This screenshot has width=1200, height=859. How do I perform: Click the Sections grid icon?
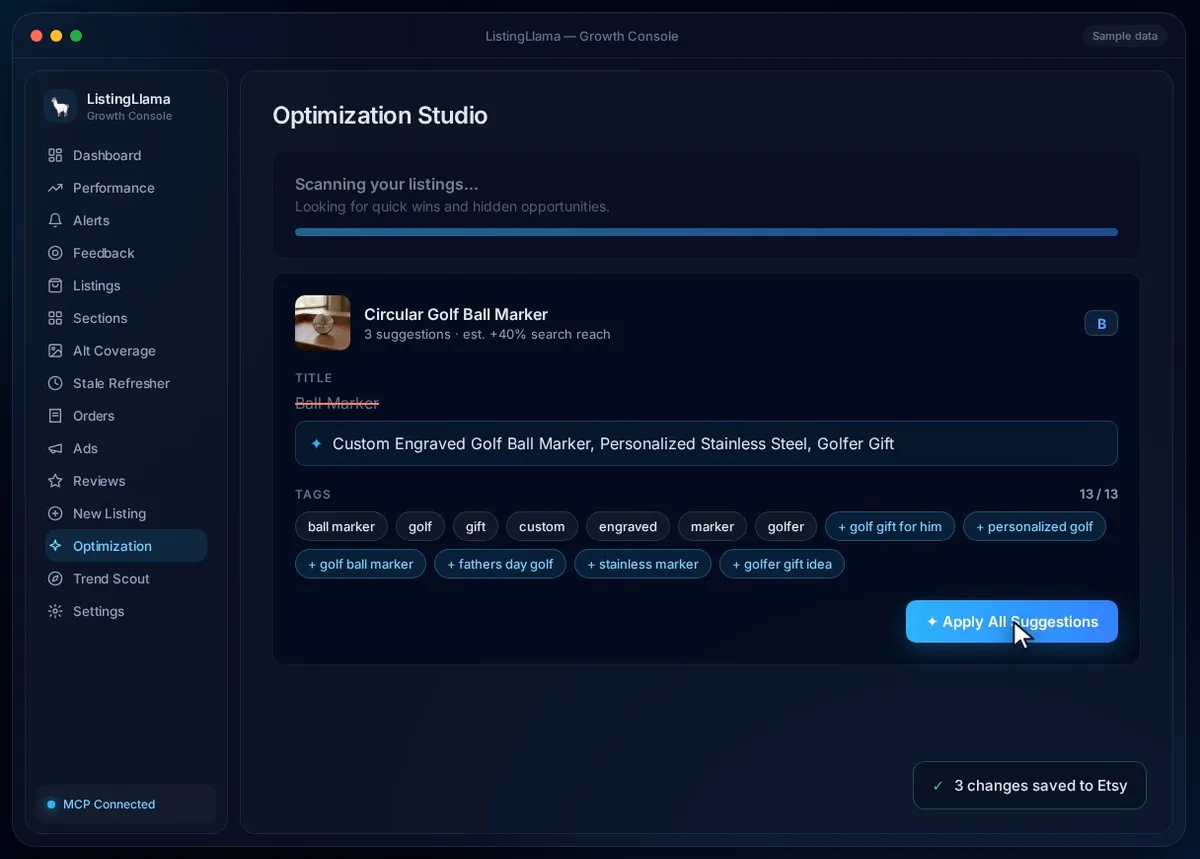coord(55,318)
